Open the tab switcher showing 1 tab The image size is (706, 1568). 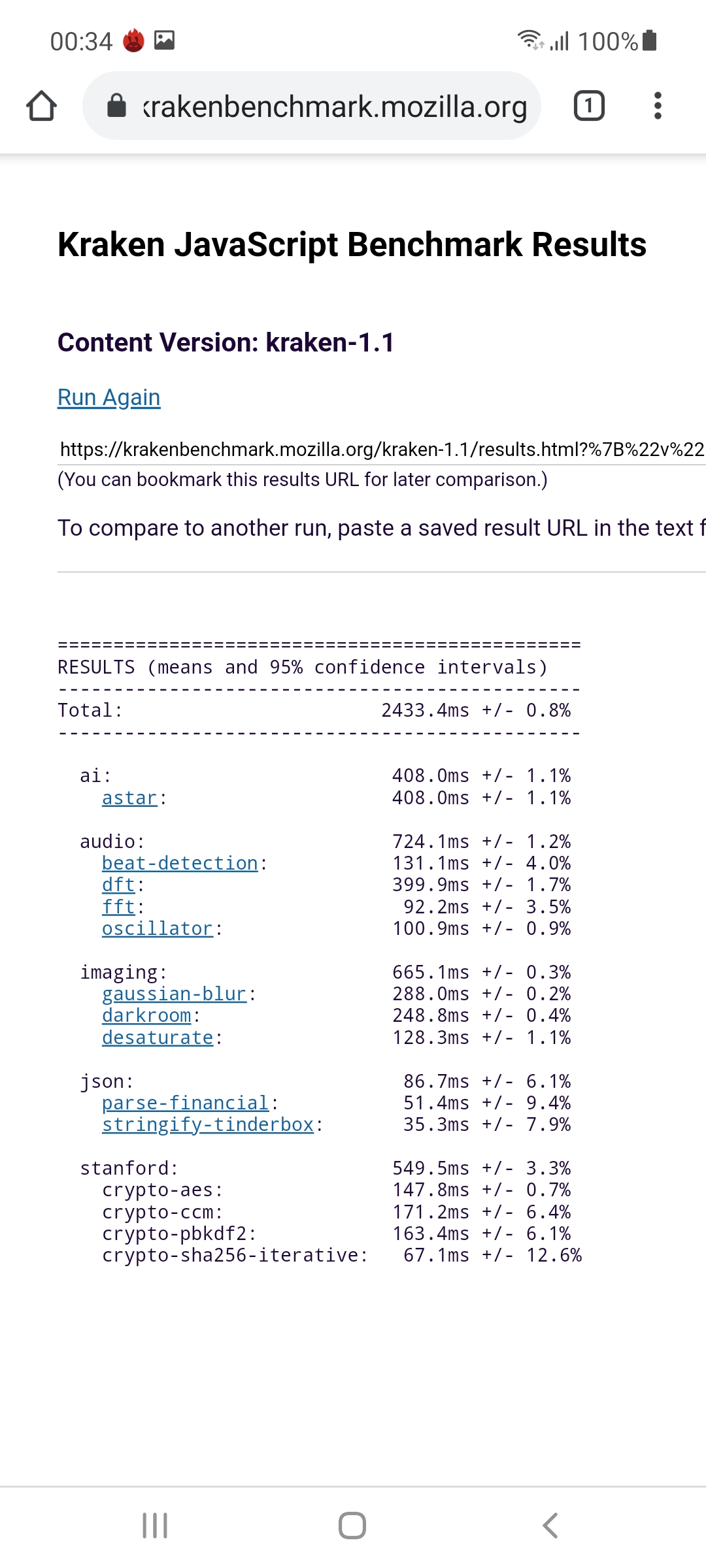(x=588, y=106)
